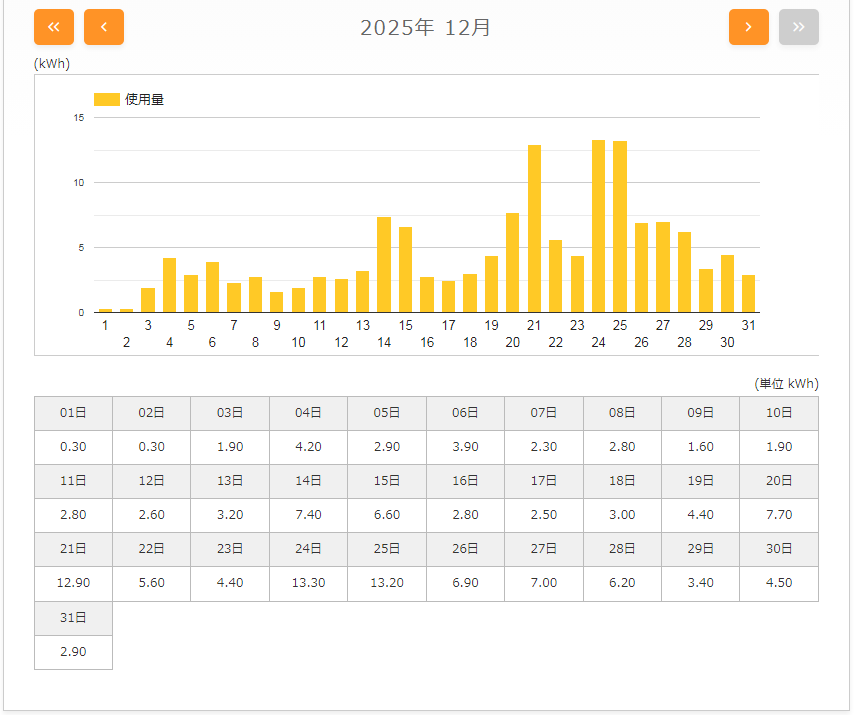
Task: Click the 2.90 value under 31日
Action: [x=73, y=652]
